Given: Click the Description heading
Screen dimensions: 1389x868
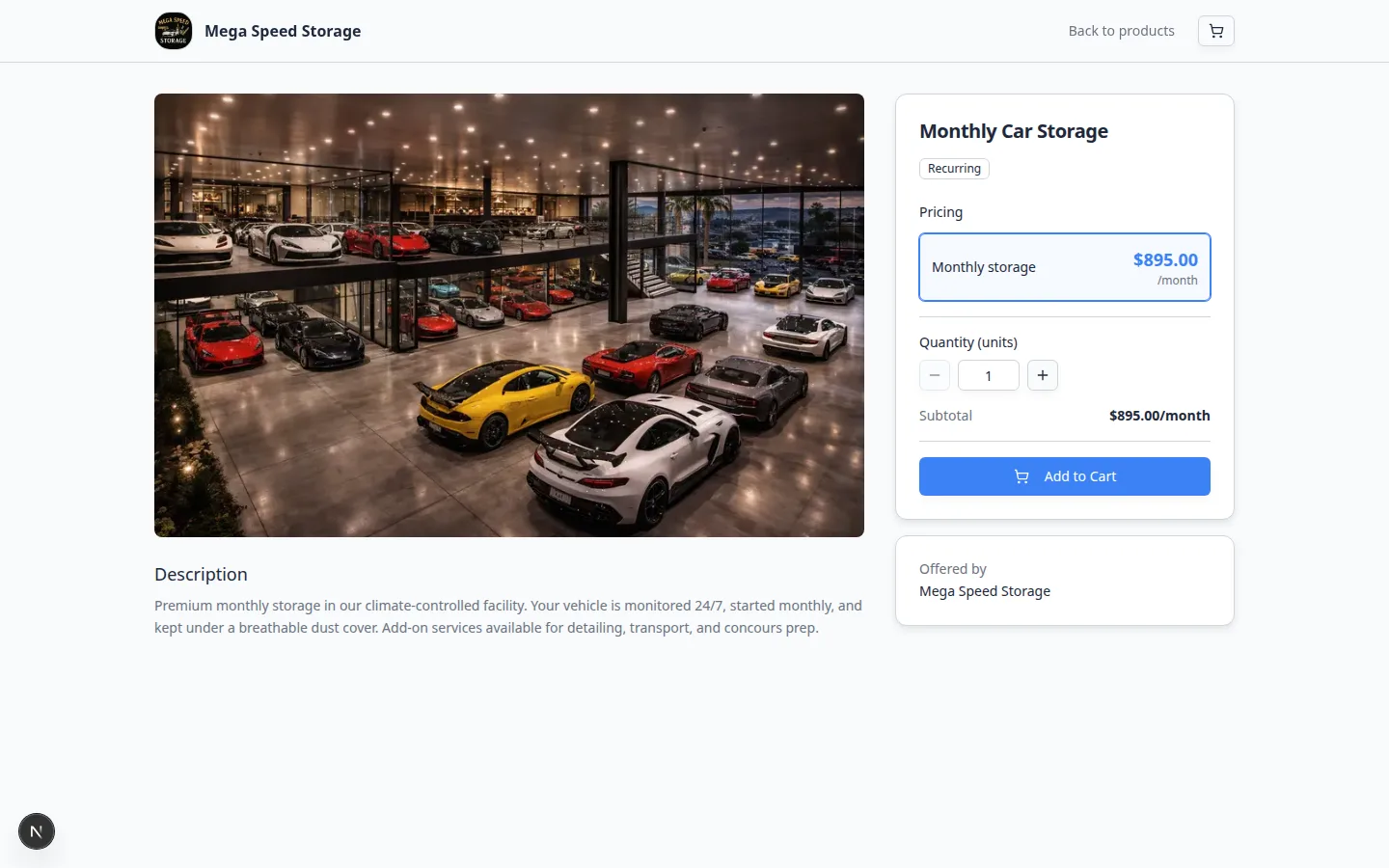Looking at the screenshot, I should pyautogui.click(x=201, y=574).
